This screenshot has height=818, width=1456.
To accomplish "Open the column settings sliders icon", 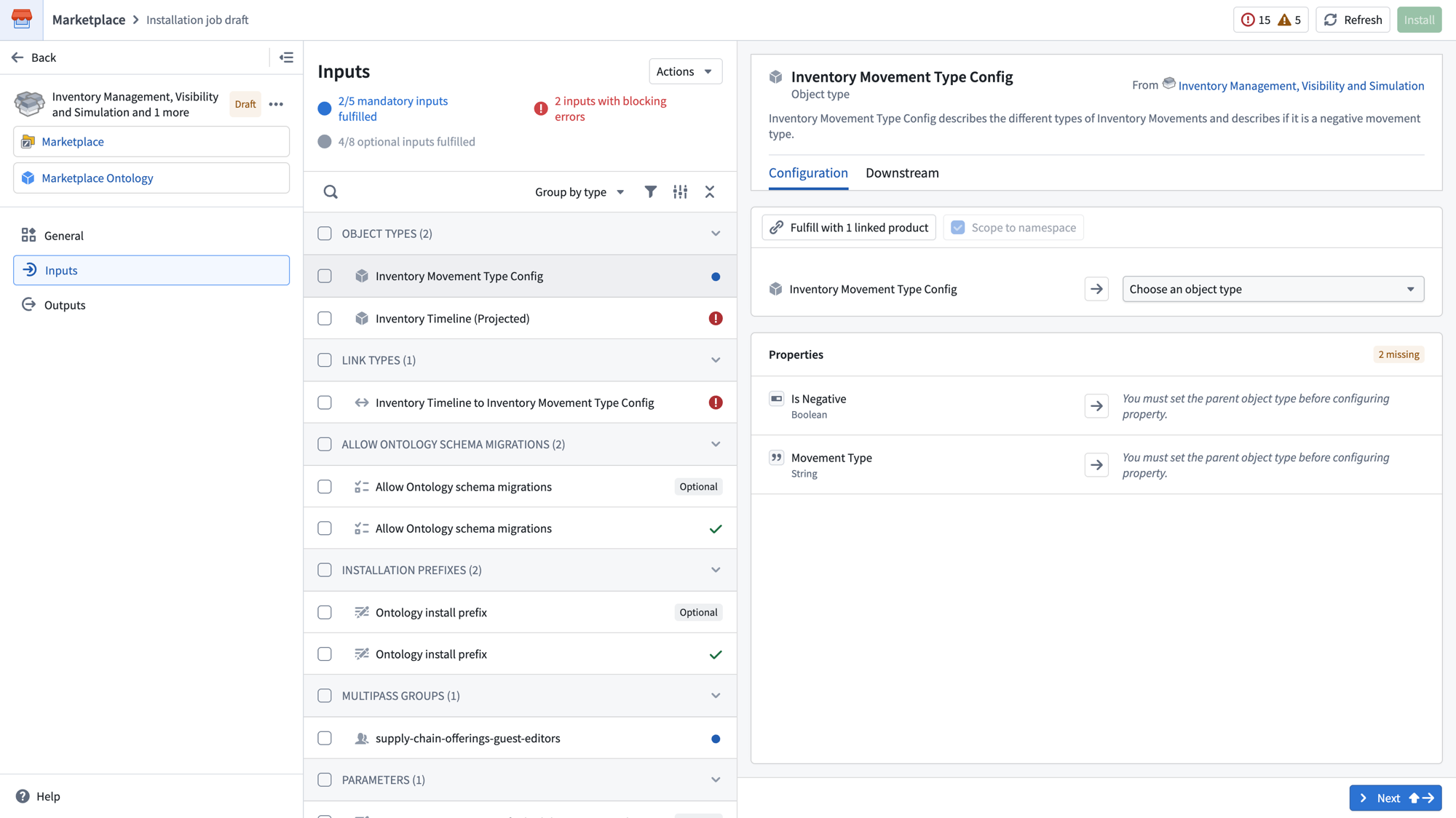I will coord(680,191).
